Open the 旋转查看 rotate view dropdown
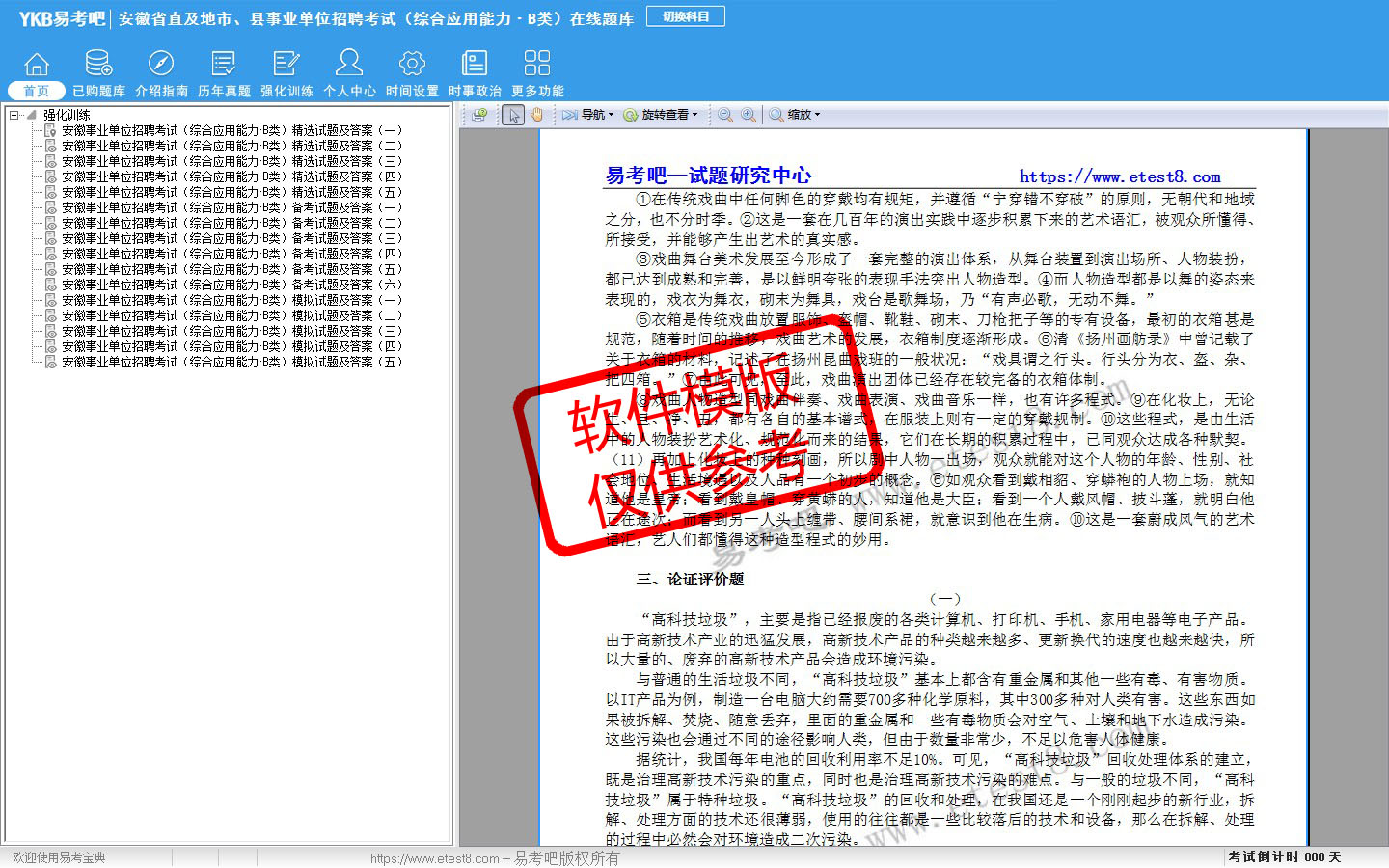 click(x=661, y=115)
